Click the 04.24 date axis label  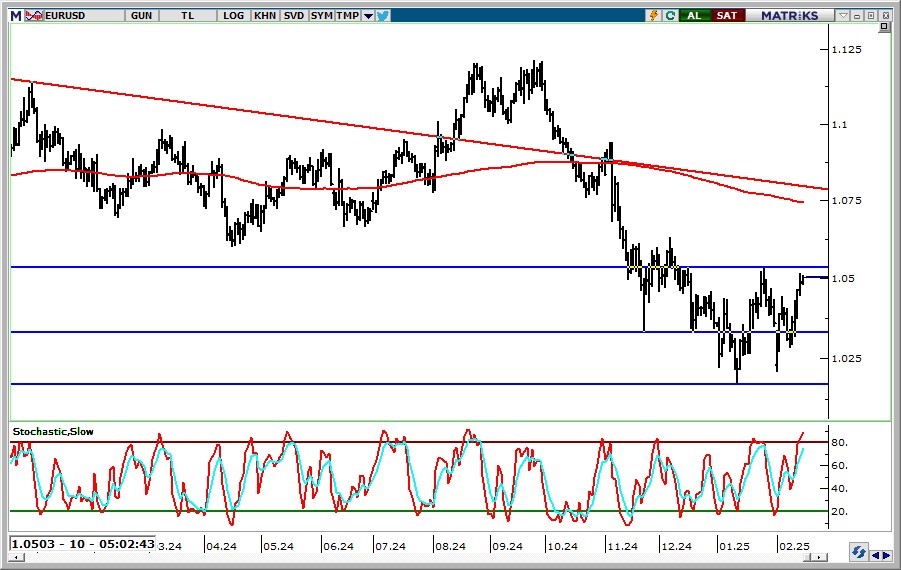[221, 546]
